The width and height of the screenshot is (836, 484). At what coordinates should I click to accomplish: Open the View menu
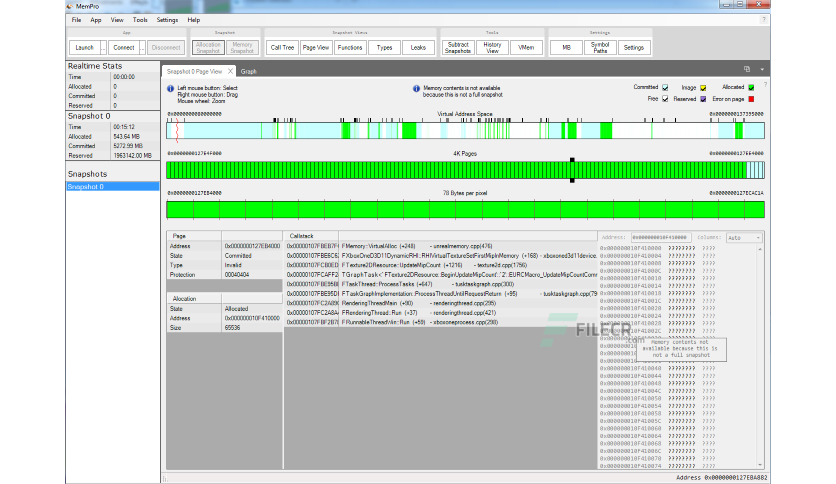point(117,20)
